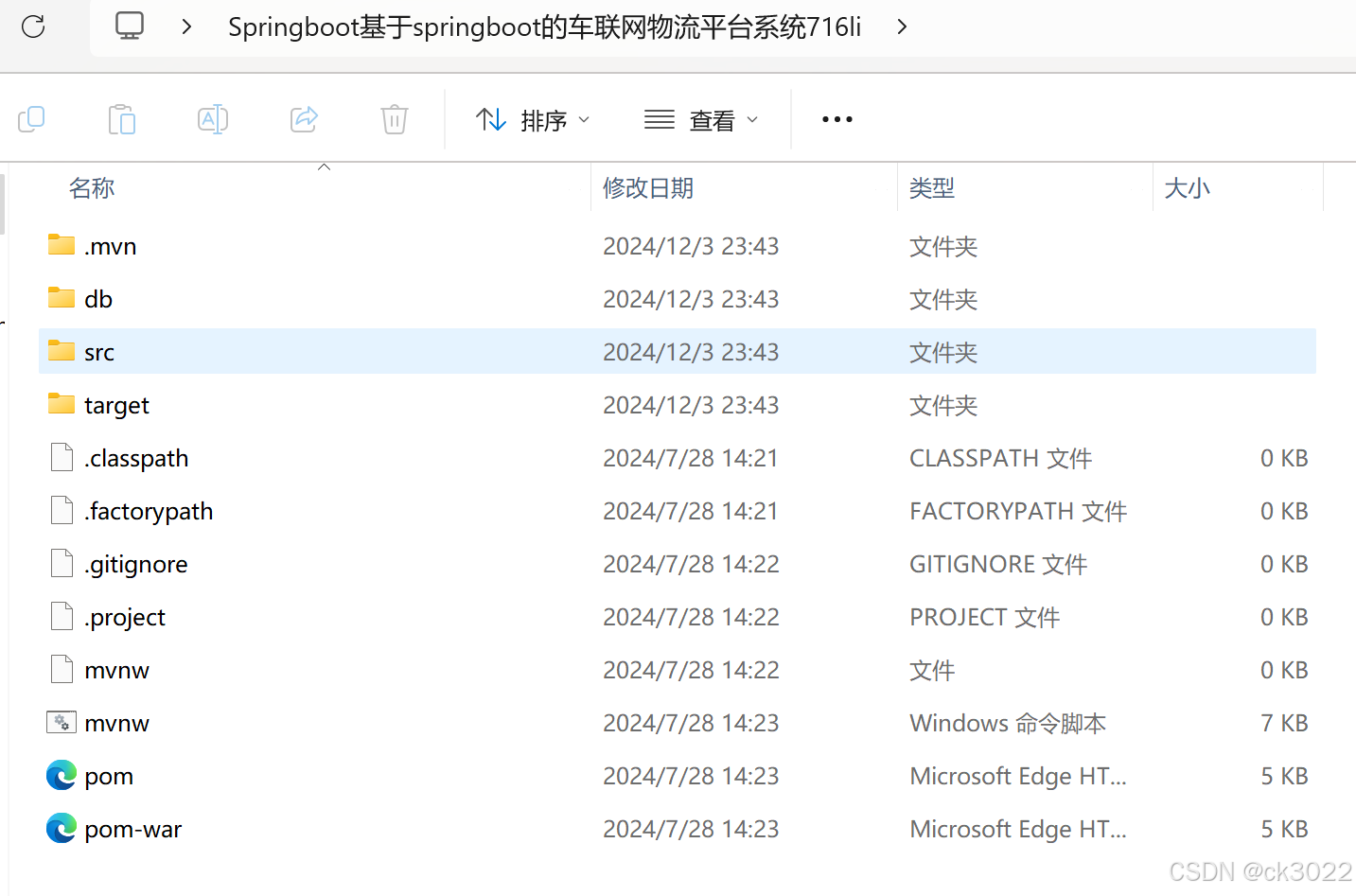The height and width of the screenshot is (896, 1356).
Task: Toggle the sort direction arrow above 名称 column
Action: [324, 166]
